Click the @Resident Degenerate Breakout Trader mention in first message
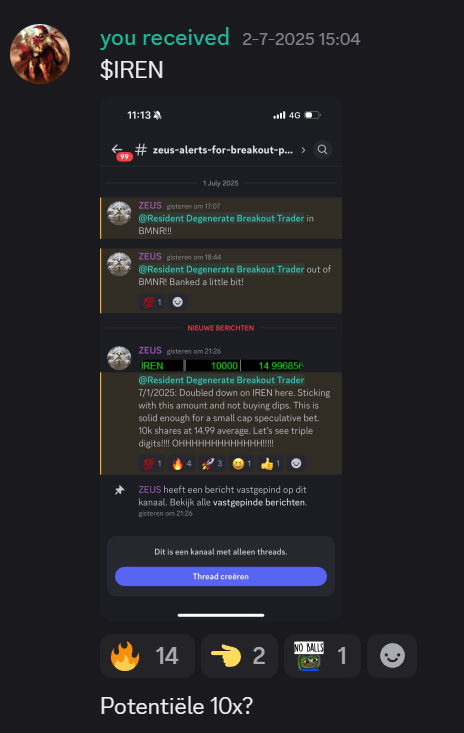 pyautogui.click(x=221, y=218)
